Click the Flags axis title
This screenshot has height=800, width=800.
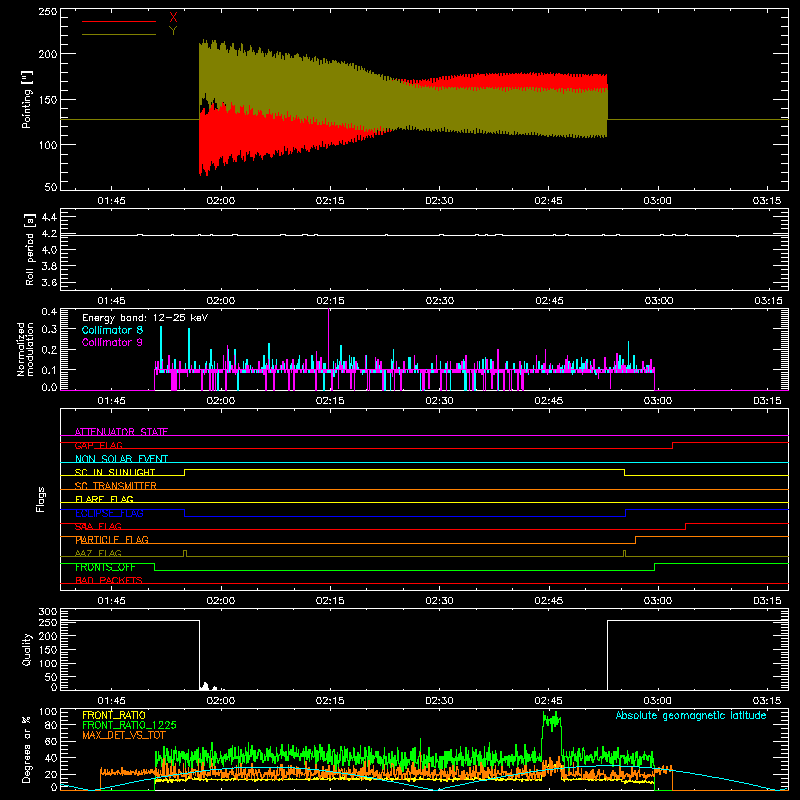40,499
